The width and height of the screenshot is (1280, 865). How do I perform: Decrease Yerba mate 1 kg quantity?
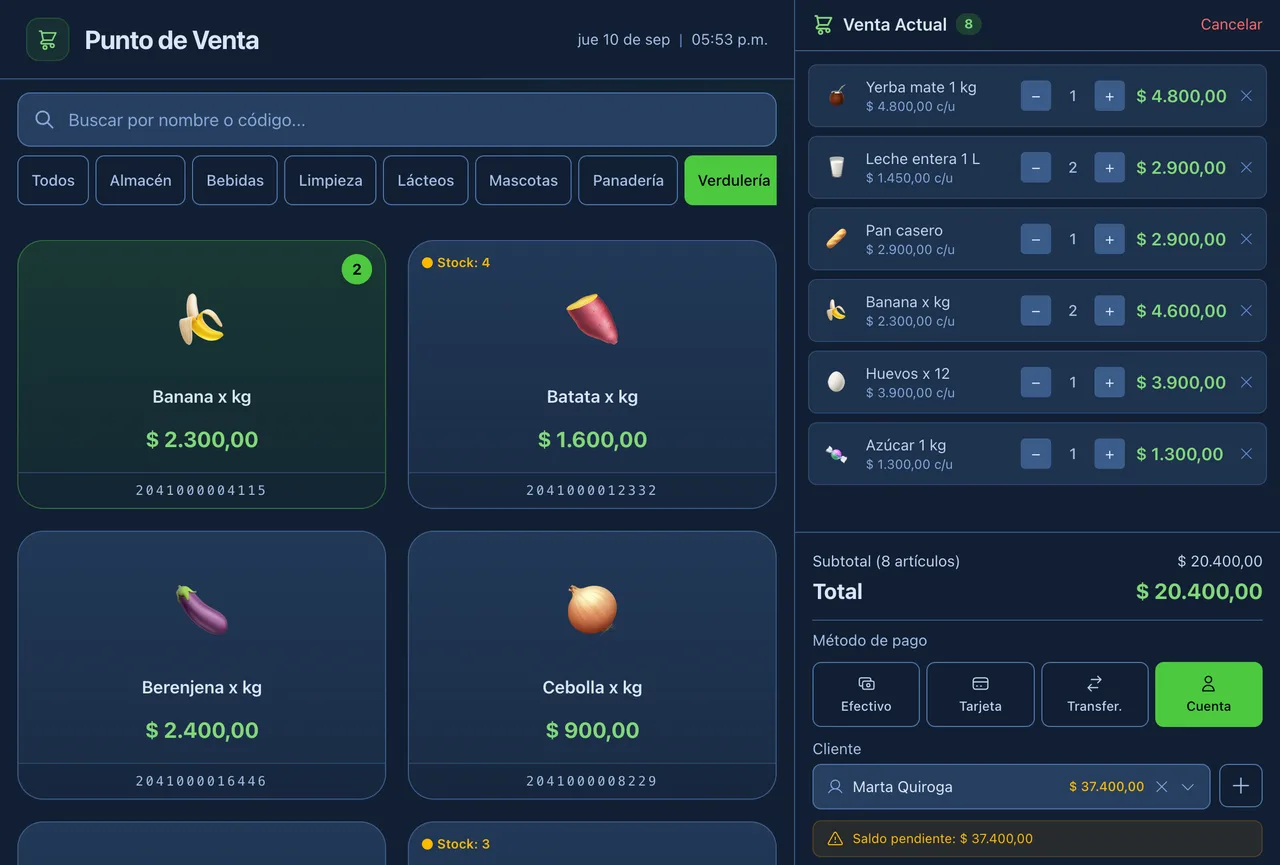pyautogui.click(x=1035, y=96)
